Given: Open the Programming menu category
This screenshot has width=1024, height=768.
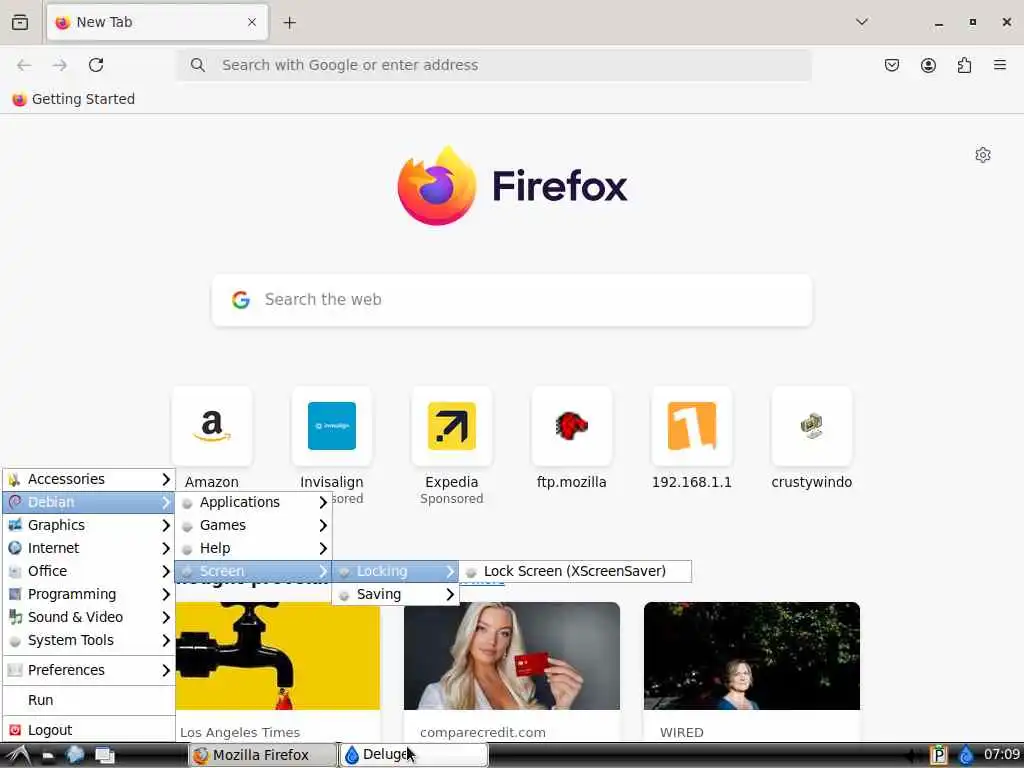Looking at the screenshot, I should [89, 594].
